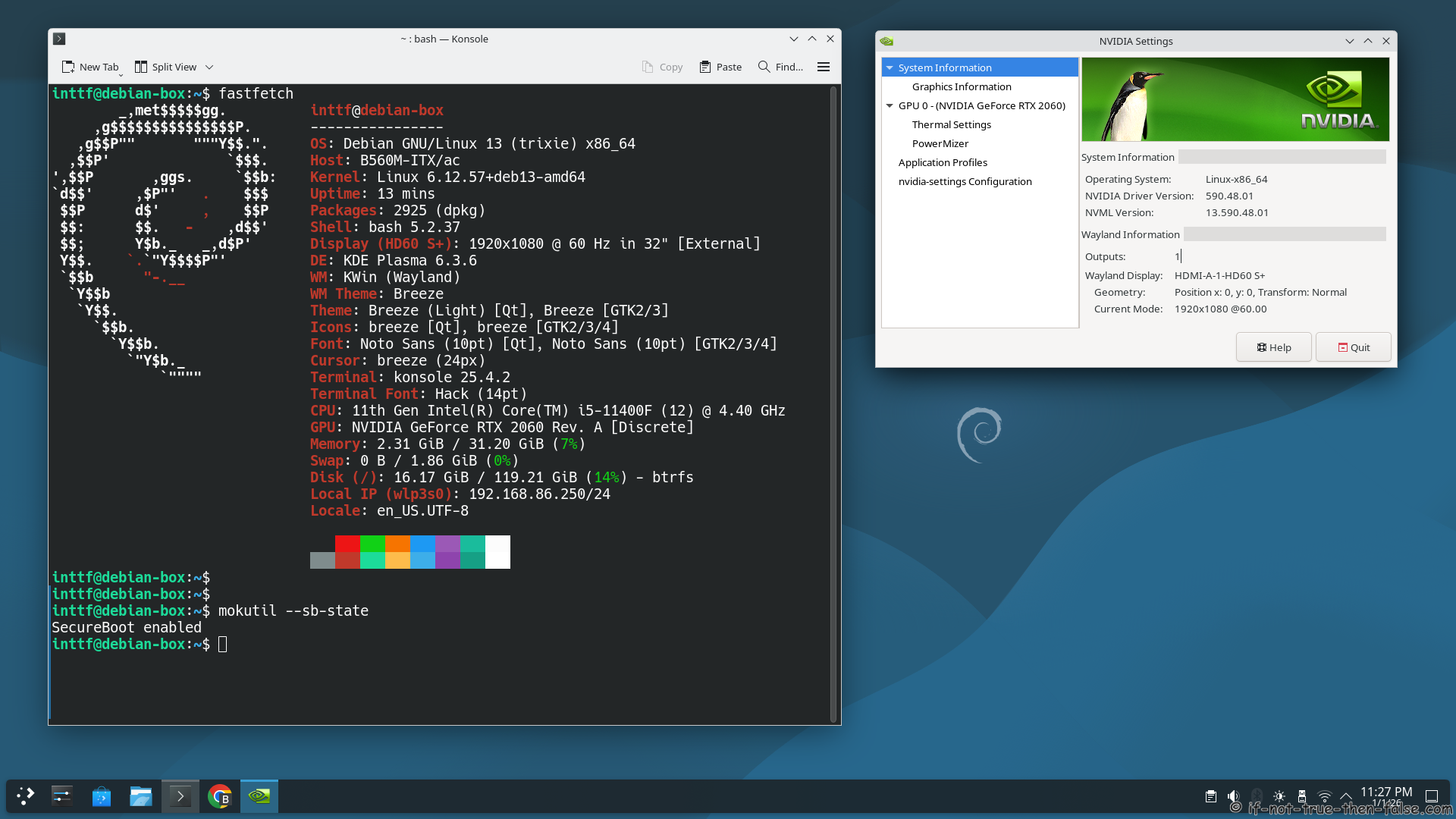
Task: Open Chrome Beta from the taskbar
Action: (x=220, y=795)
